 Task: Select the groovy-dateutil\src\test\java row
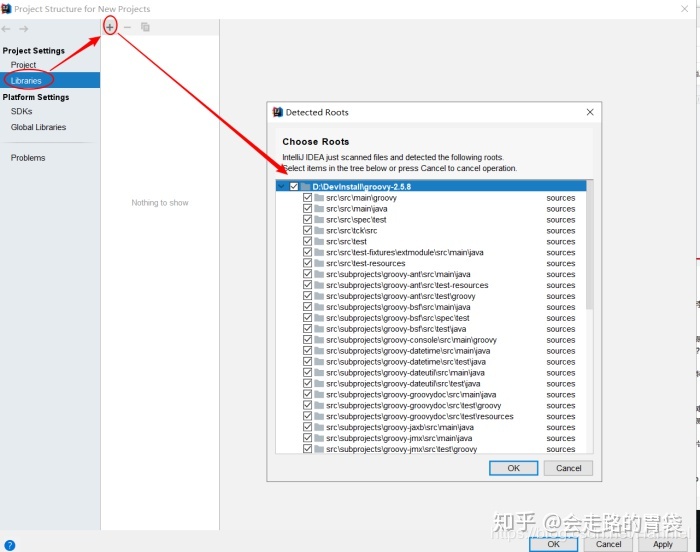pos(431,384)
